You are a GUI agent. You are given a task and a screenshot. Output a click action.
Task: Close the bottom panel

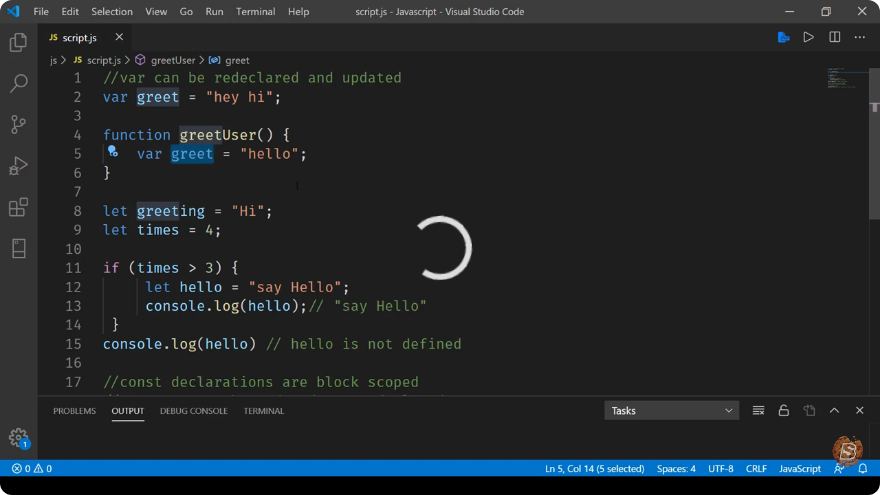(x=860, y=411)
